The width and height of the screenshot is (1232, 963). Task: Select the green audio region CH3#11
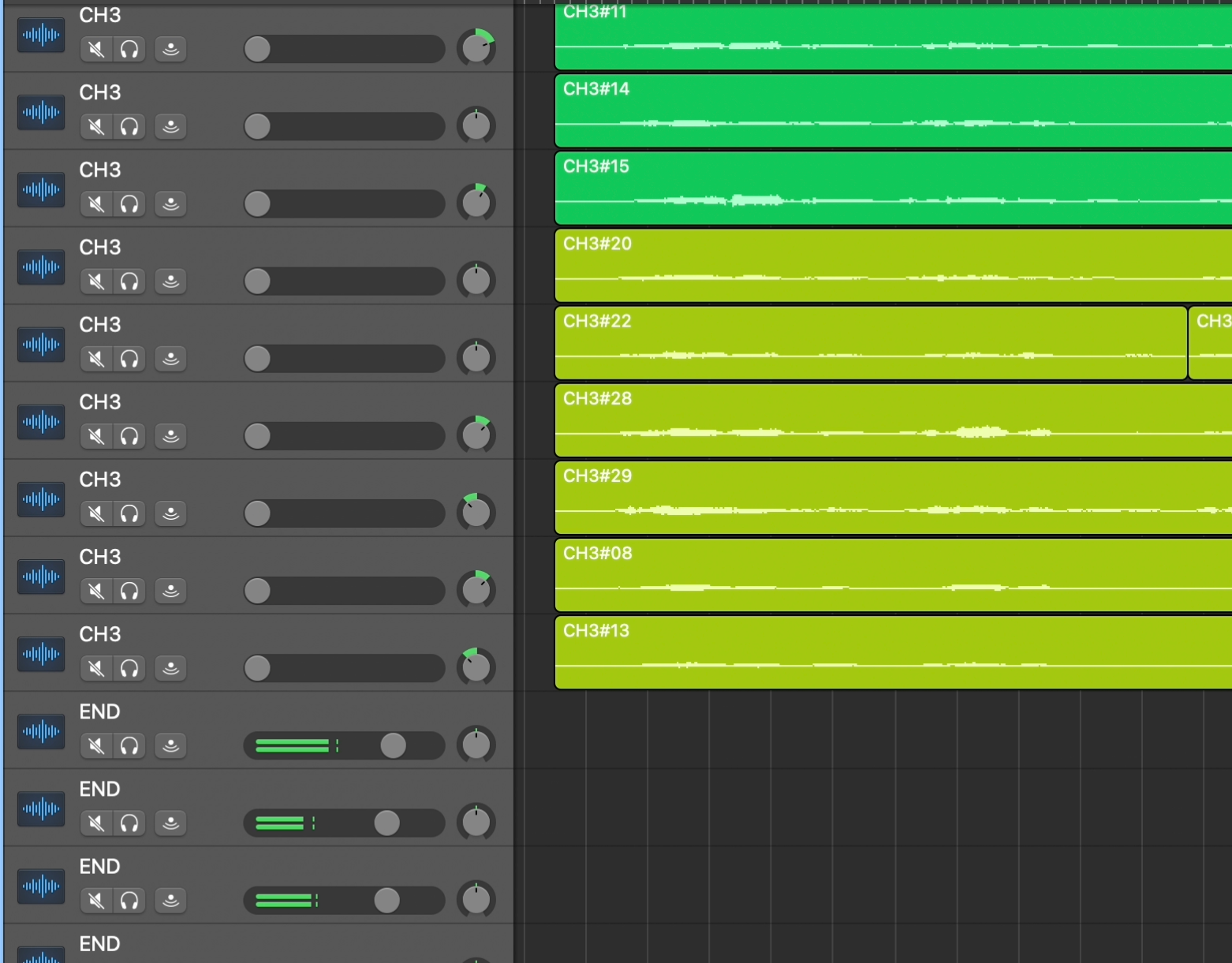[x=894, y=36]
